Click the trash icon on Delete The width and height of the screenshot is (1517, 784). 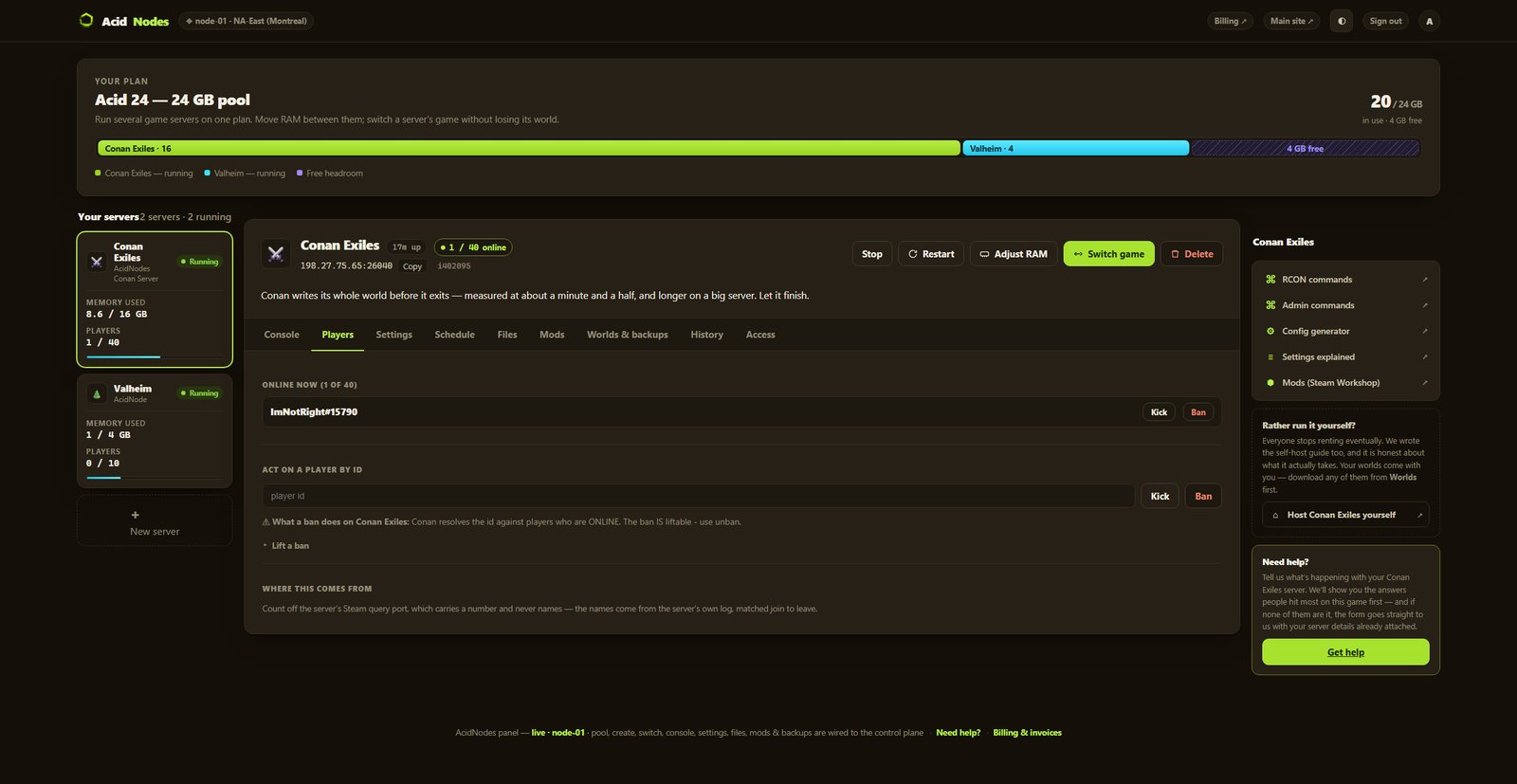[x=1175, y=254]
